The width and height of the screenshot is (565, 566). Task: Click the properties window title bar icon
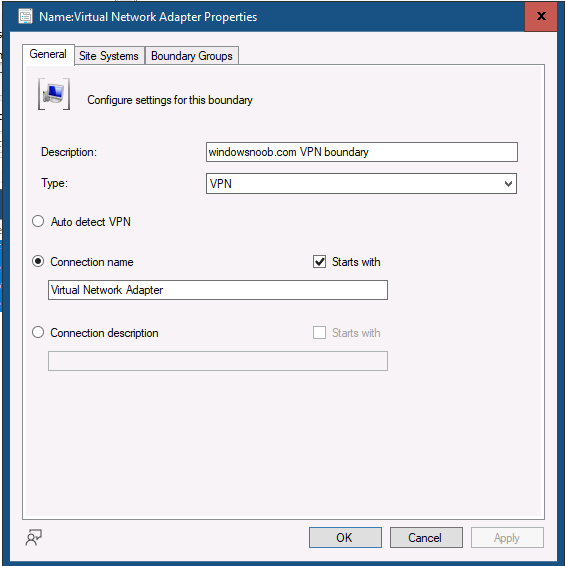[x=25, y=17]
